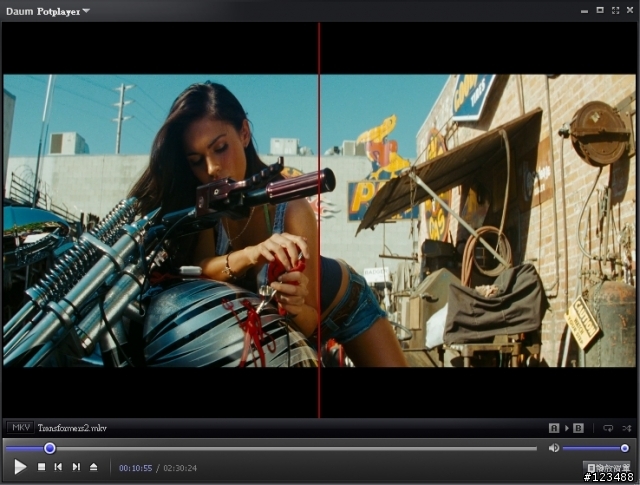This screenshot has width=640, height=485.
Task: Stop the video with the Stop button
Action: [41, 467]
